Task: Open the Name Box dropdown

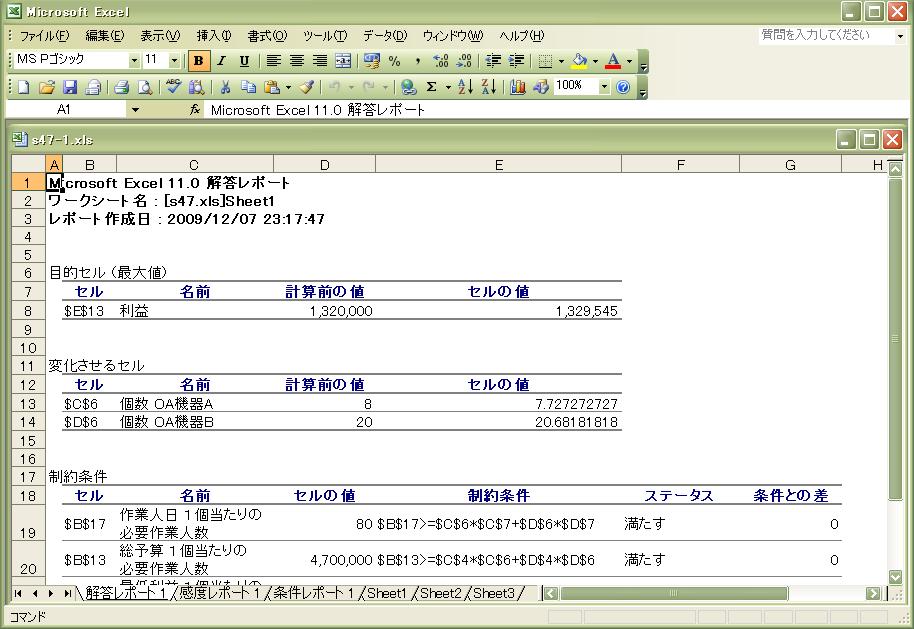Action: tap(135, 110)
